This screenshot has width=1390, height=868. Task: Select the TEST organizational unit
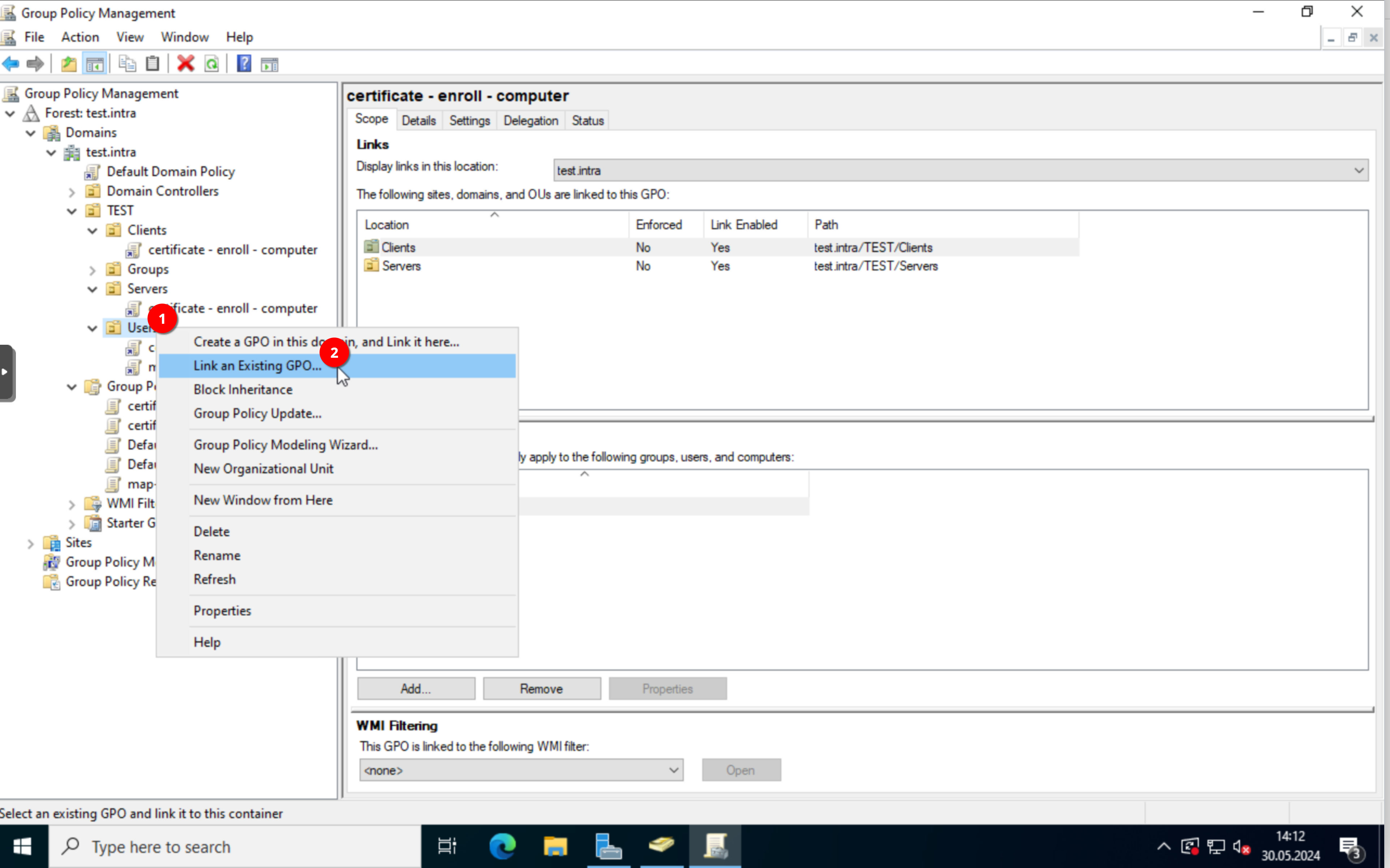(x=120, y=211)
